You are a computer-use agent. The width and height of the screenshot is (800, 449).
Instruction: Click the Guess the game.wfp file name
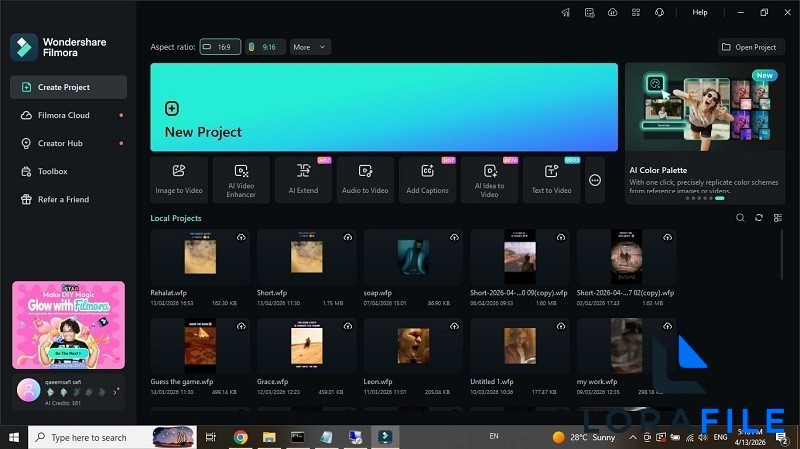click(x=182, y=382)
